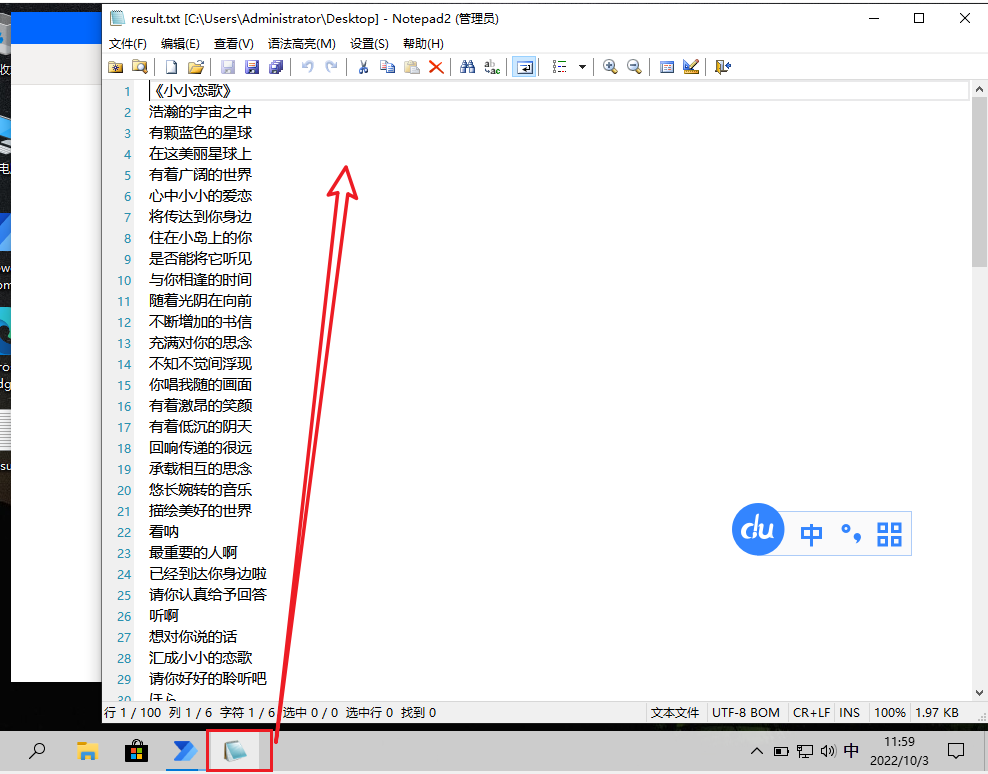Click the New document icon
Viewport: 988px width, 774px height.
pos(171,67)
